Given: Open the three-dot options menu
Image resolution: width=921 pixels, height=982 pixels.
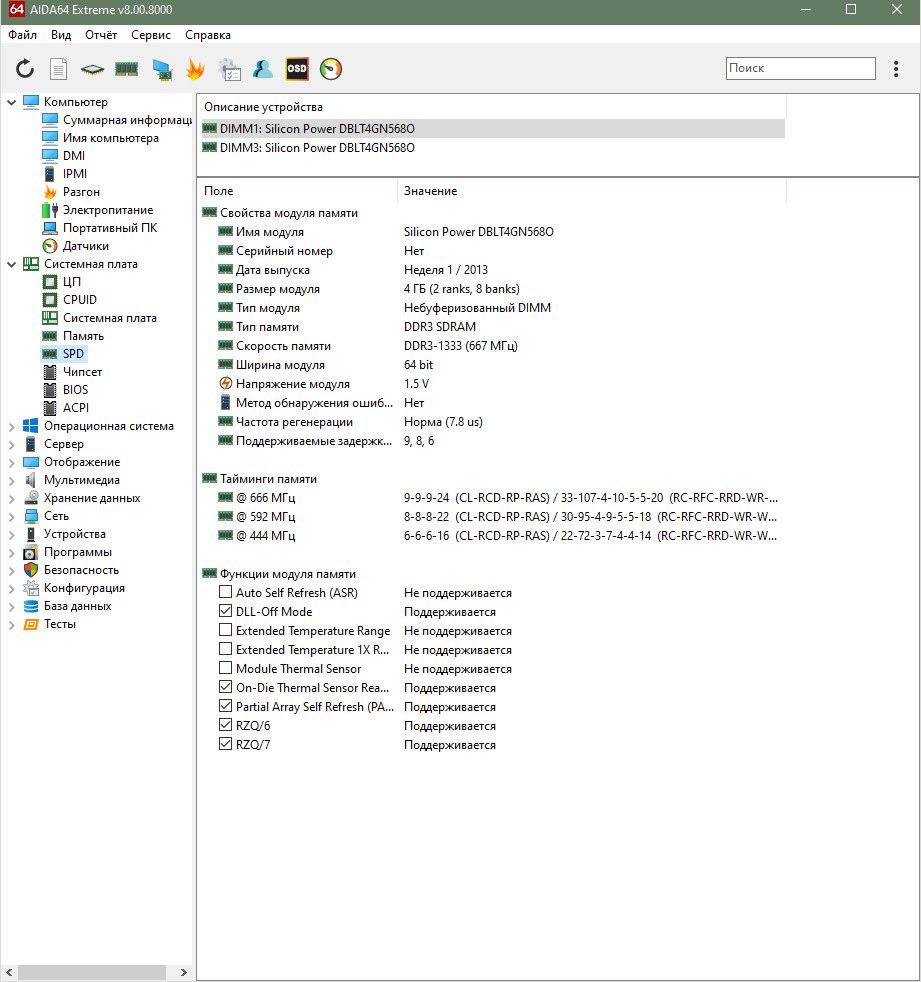Looking at the screenshot, I should point(896,69).
